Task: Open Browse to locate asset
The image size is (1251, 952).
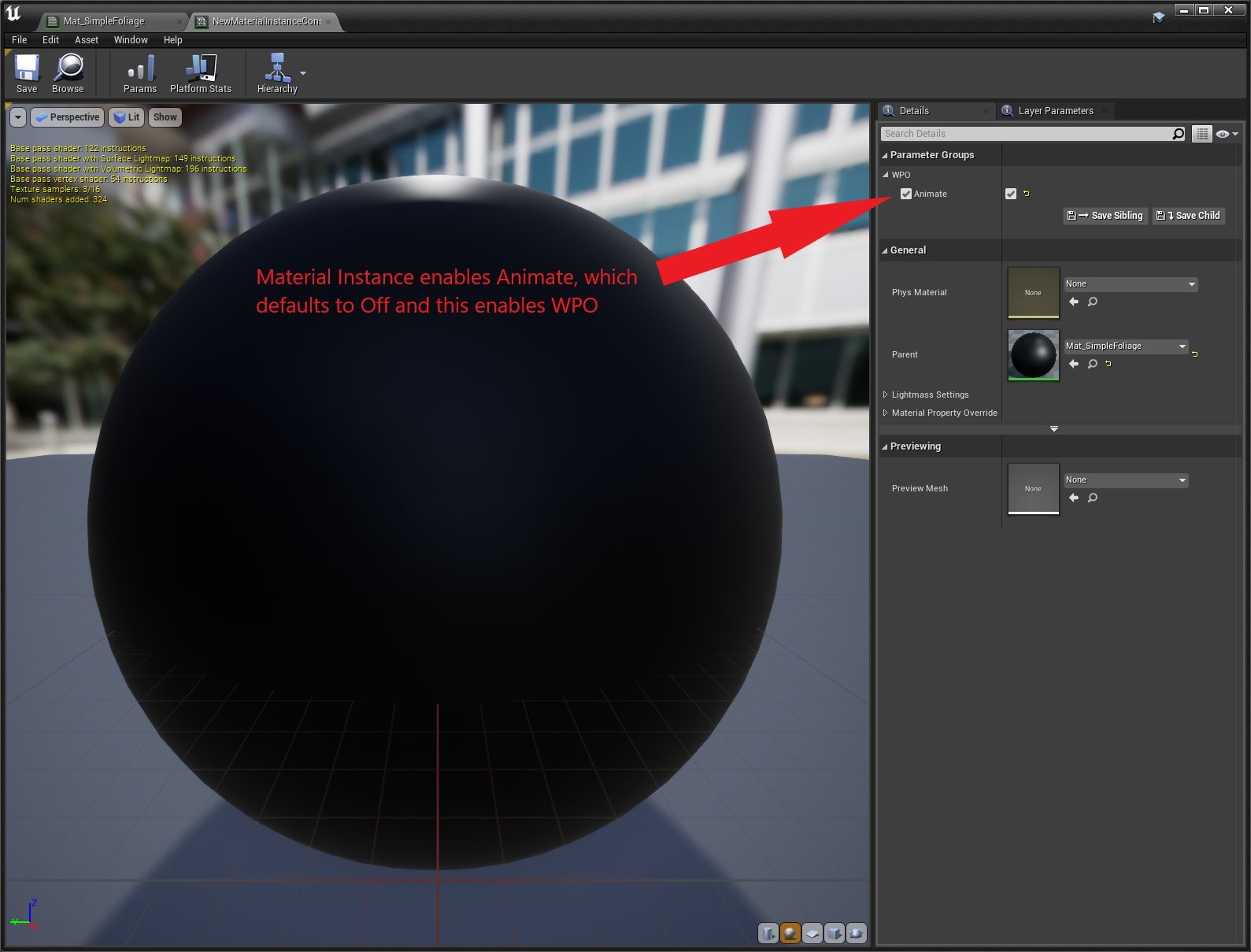Action: [x=68, y=73]
